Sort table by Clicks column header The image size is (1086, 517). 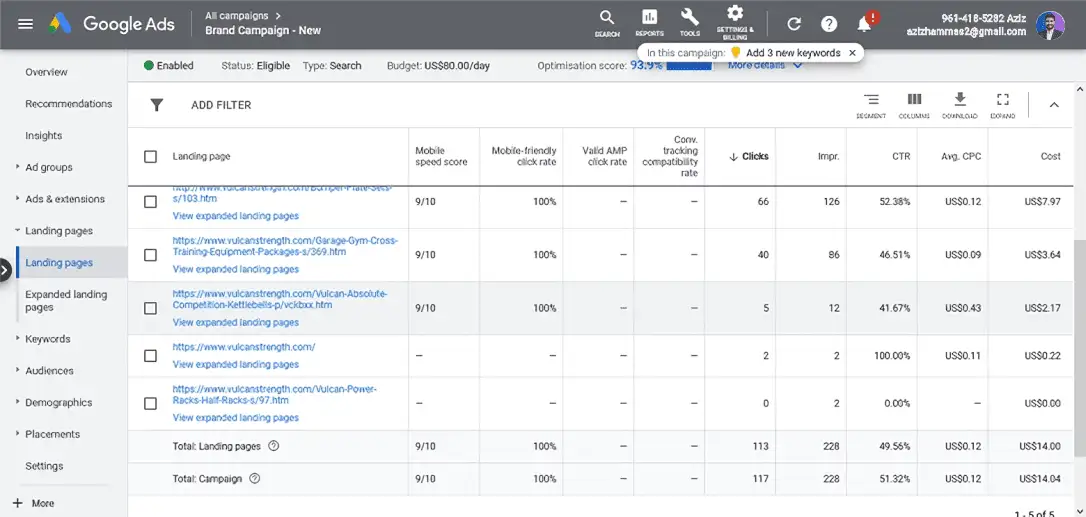[x=755, y=156]
